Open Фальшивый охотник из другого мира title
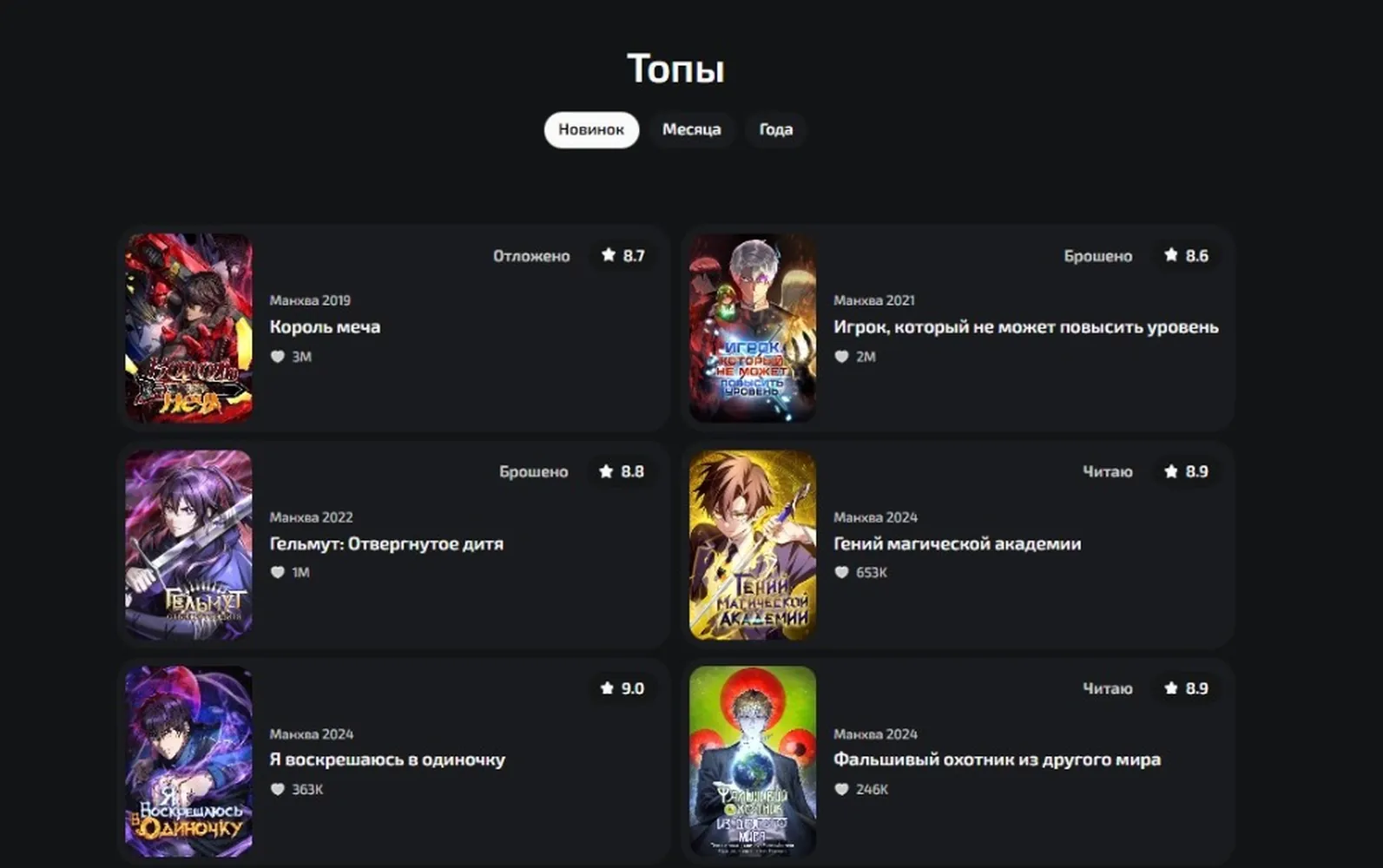 (997, 759)
